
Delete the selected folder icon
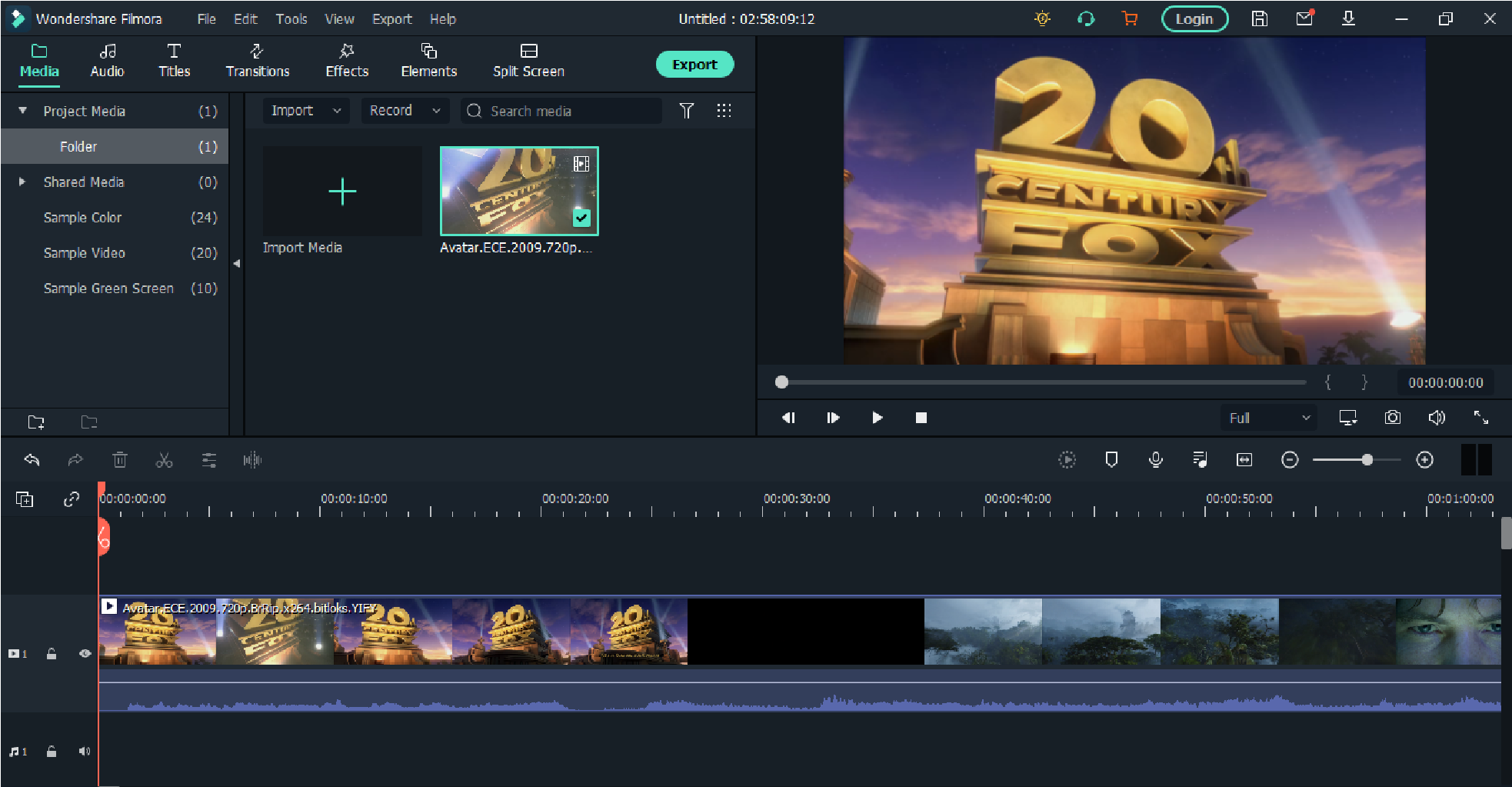tap(89, 422)
